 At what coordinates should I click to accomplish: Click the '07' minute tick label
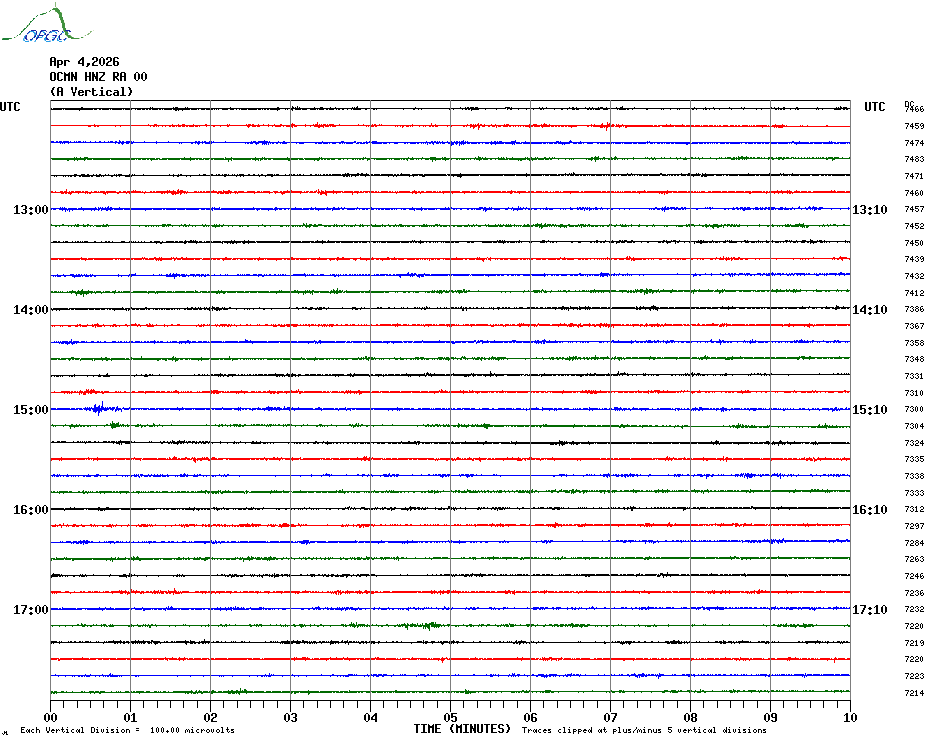click(x=610, y=717)
